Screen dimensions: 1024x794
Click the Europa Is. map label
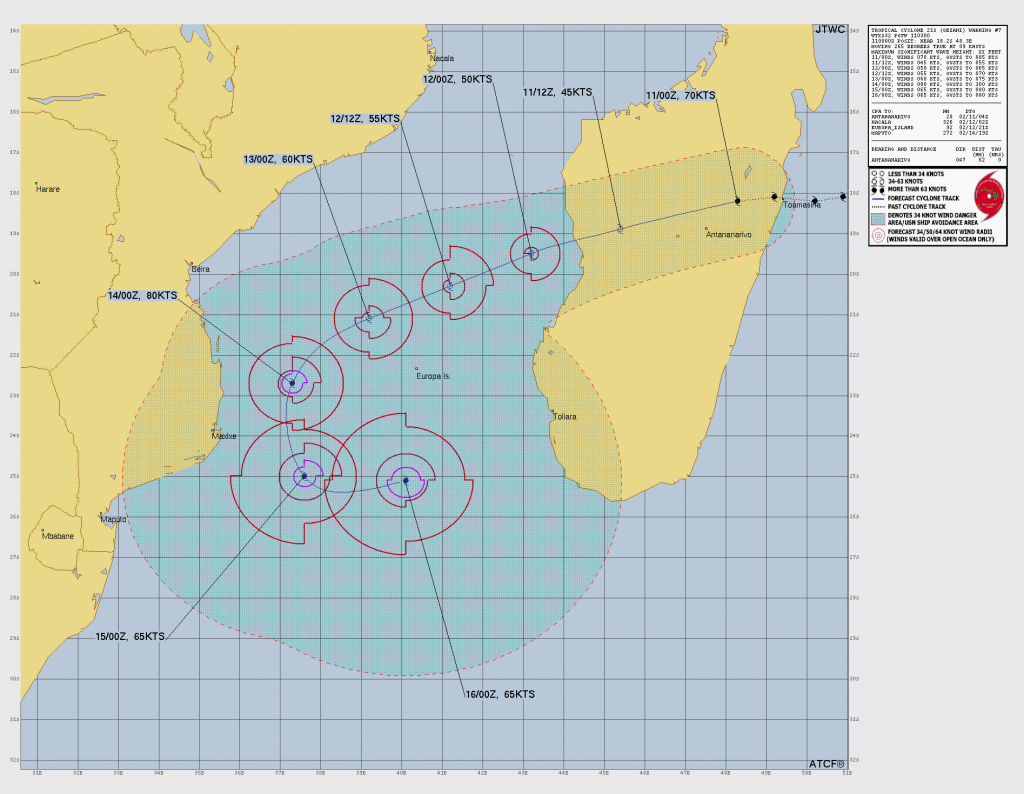click(433, 376)
